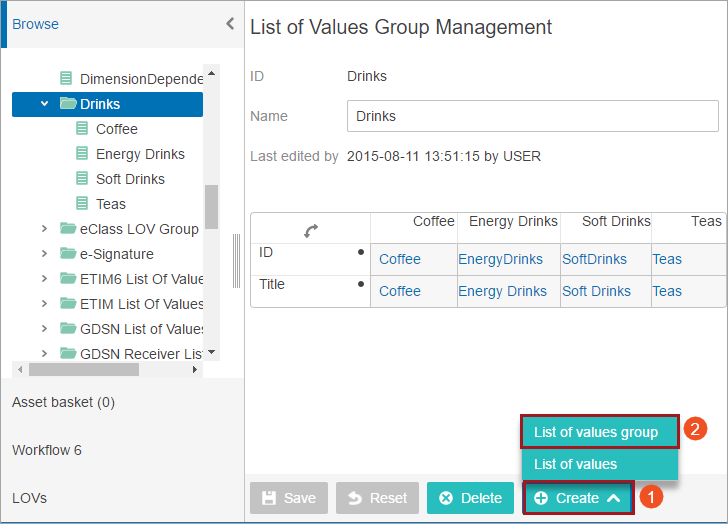Click the ID row label in table

point(266,252)
